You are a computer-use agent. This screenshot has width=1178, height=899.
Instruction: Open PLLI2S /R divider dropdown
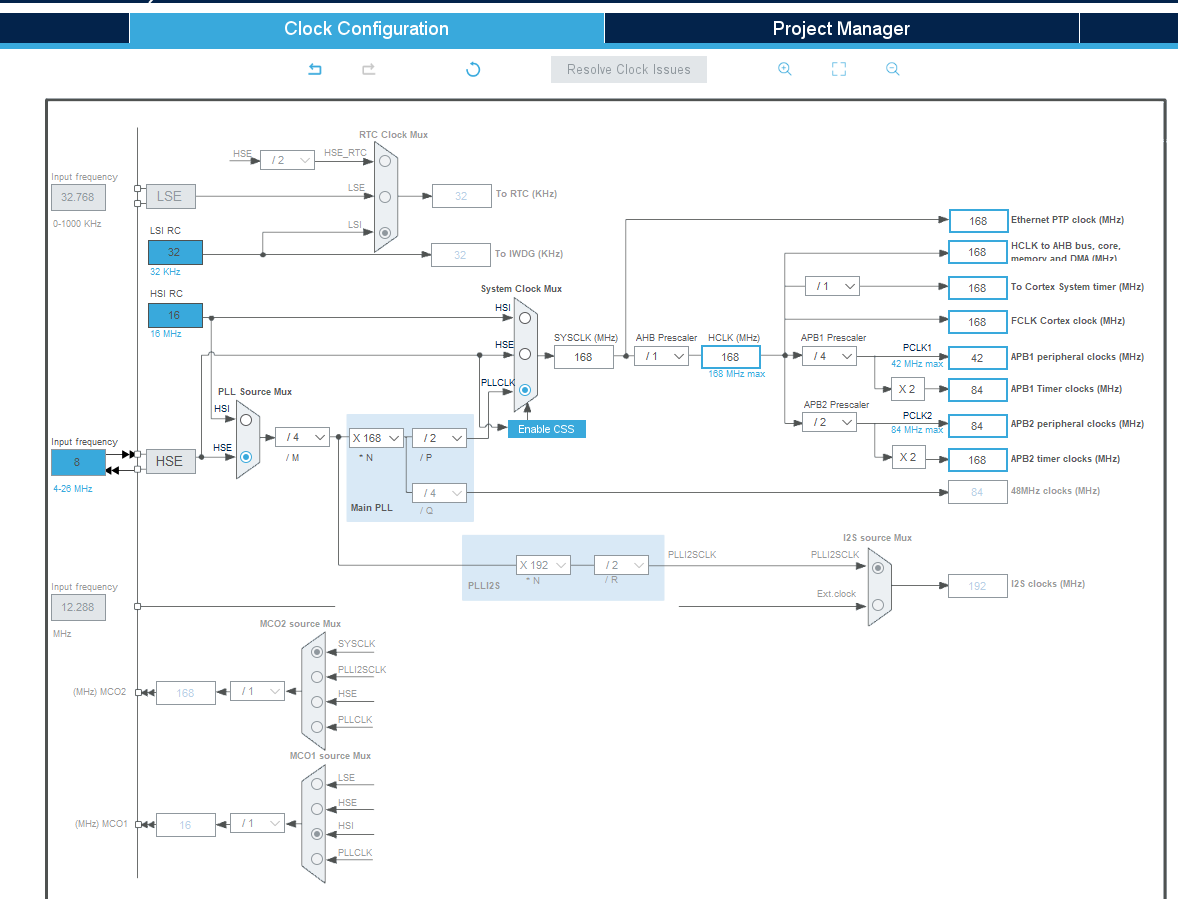(x=621, y=565)
